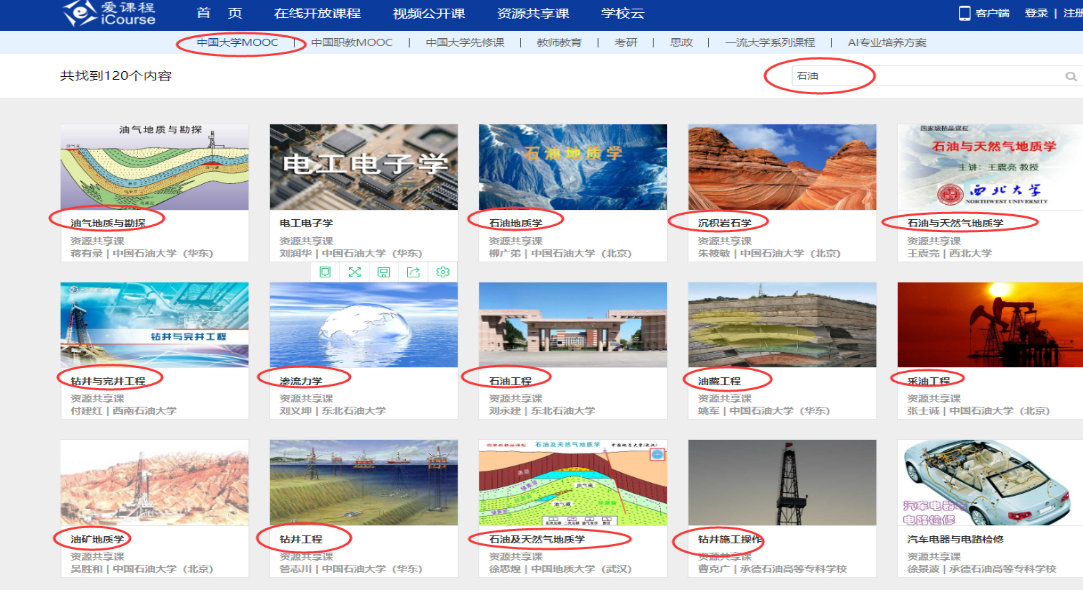The image size is (1083, 590).
Task: Click the 共找到120个内容 result count text
Action: click(x=115, y=76)
